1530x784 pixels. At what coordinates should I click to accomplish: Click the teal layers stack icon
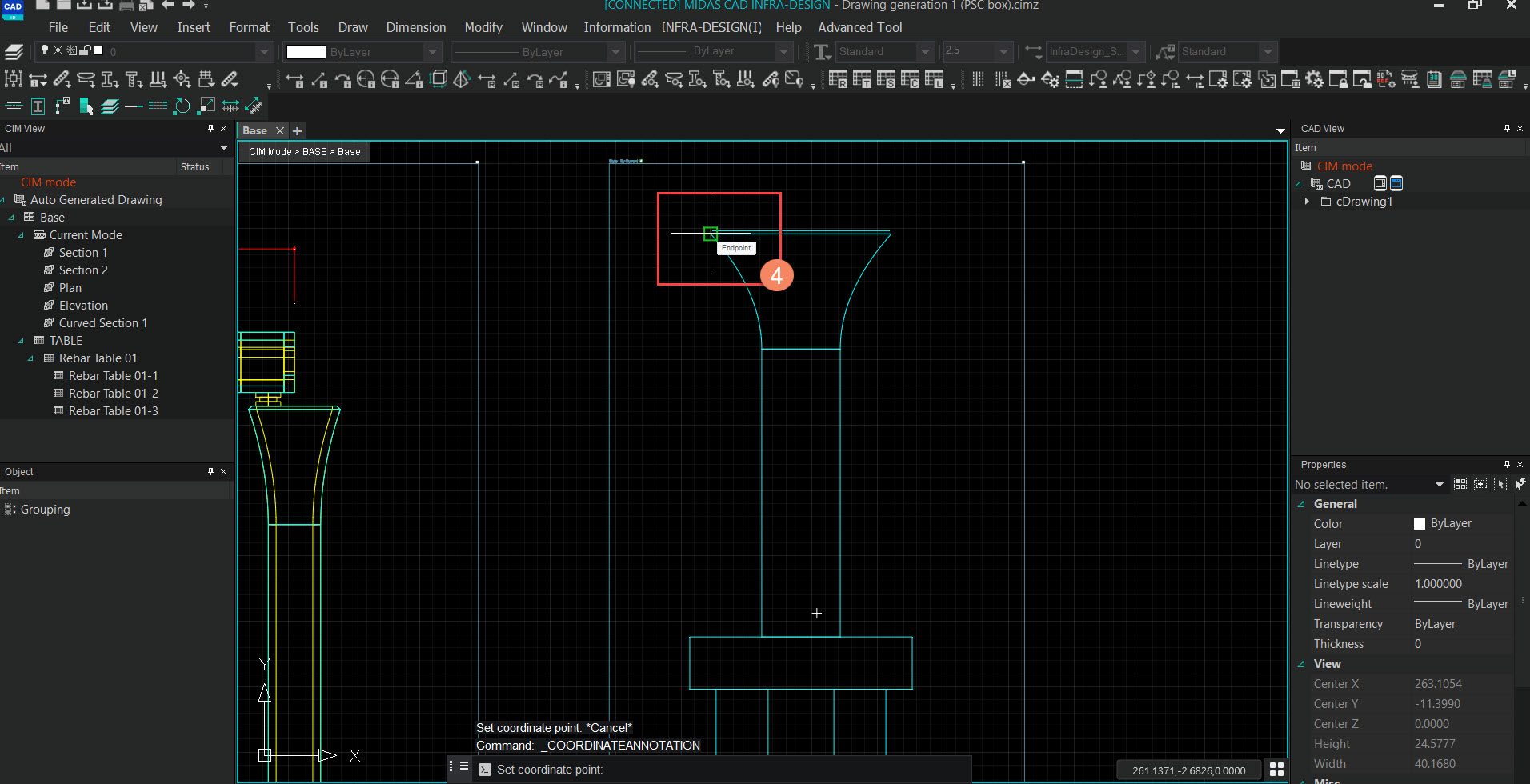coord(110,106)
